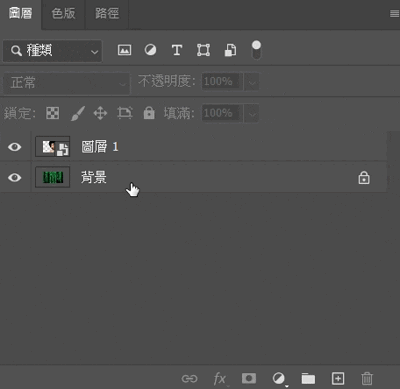Create a new layer
This screenshot has width=400, height=389.
point(338,378)
